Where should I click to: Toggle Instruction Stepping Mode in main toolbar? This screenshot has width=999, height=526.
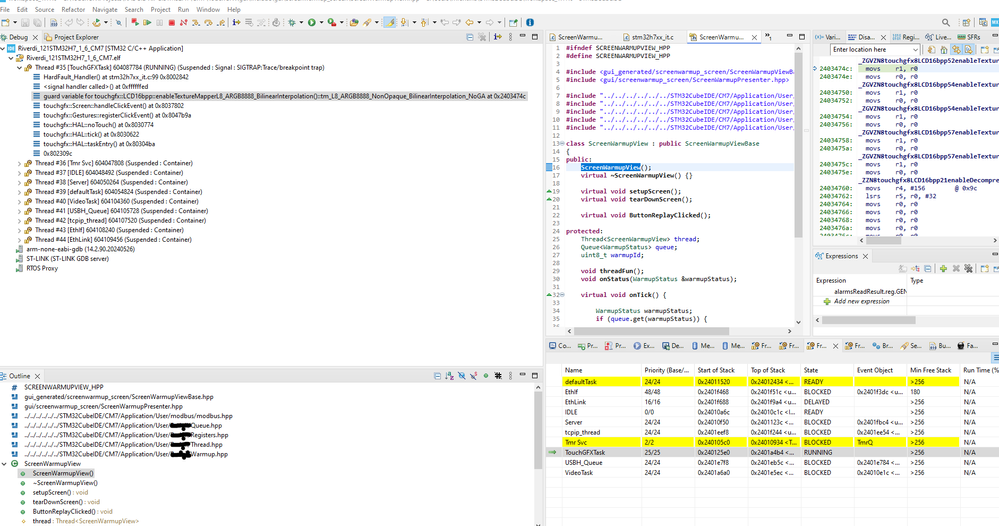pos(236,22)
